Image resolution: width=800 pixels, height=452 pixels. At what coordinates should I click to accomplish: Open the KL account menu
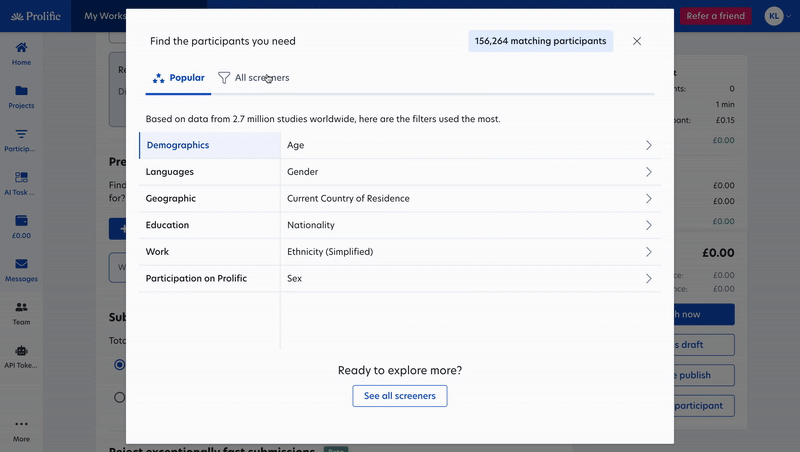[x=777, y=16]
